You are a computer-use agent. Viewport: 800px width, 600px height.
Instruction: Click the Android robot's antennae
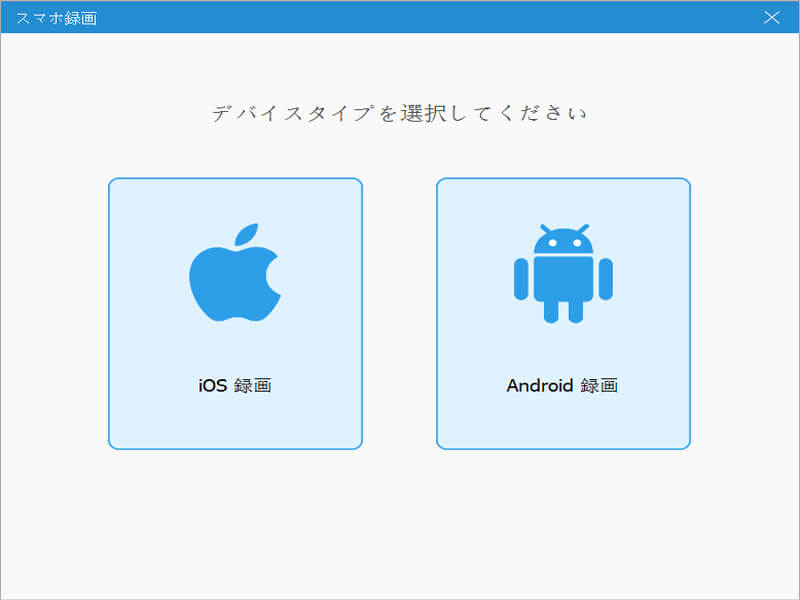(563, 228)
